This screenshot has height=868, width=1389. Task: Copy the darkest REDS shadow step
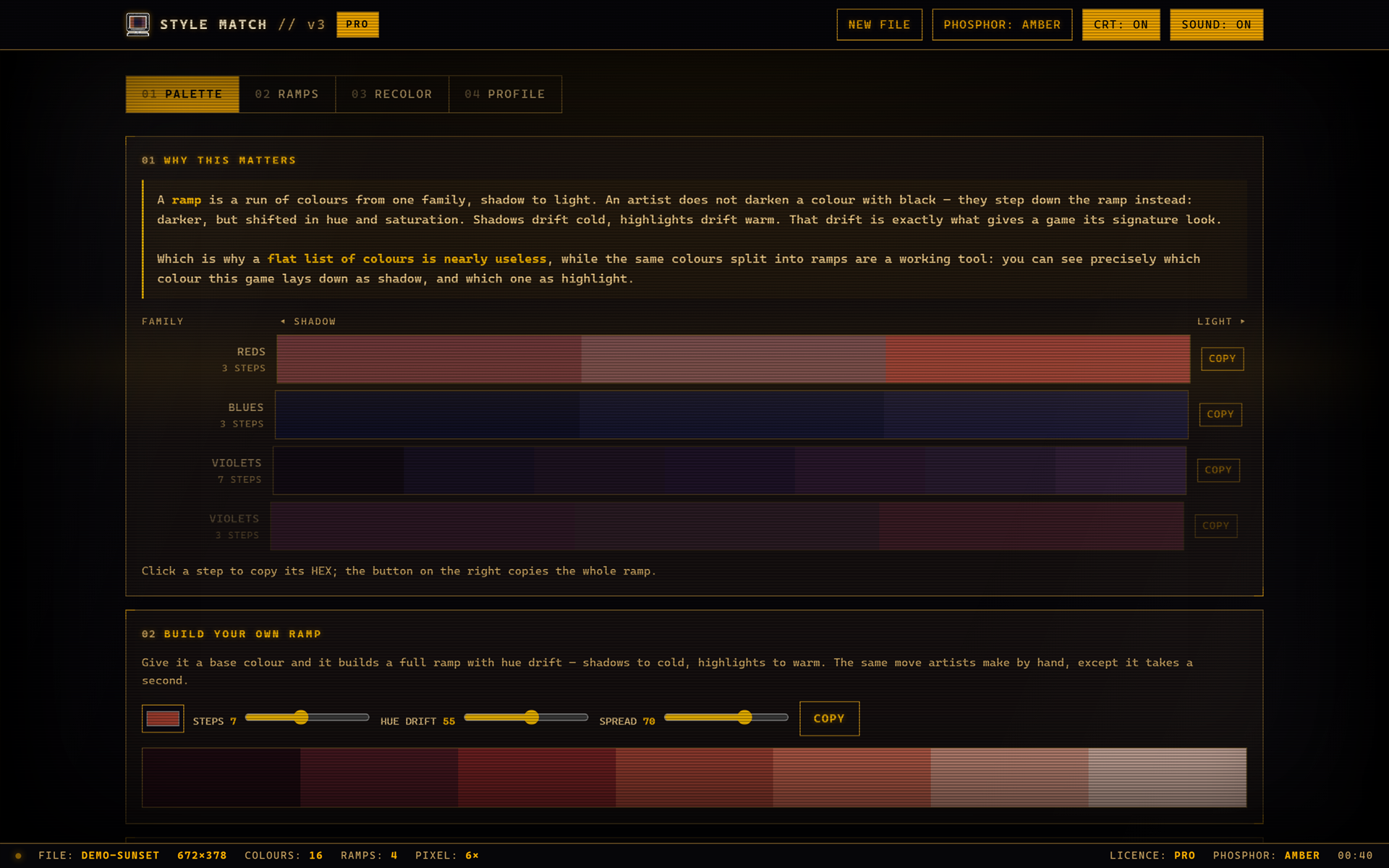pos(429,359)
